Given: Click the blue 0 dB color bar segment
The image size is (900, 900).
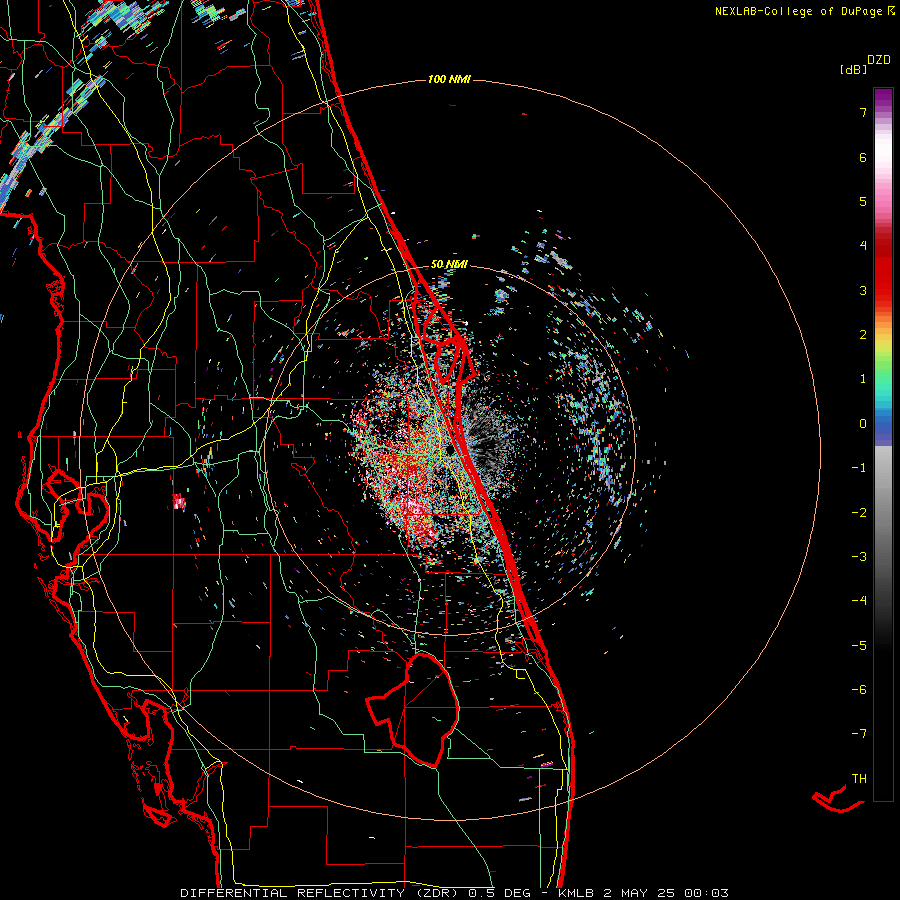Looking at the screenshot, I should (x=883, y=426).
